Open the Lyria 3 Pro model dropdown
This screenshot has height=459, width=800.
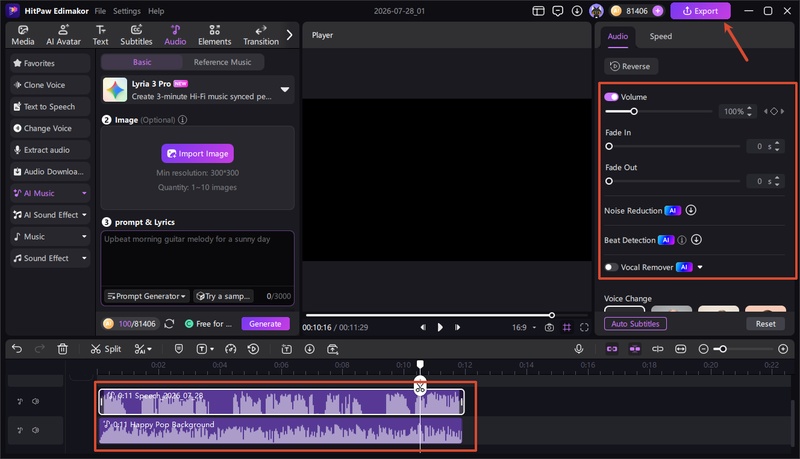pos(285,89)
